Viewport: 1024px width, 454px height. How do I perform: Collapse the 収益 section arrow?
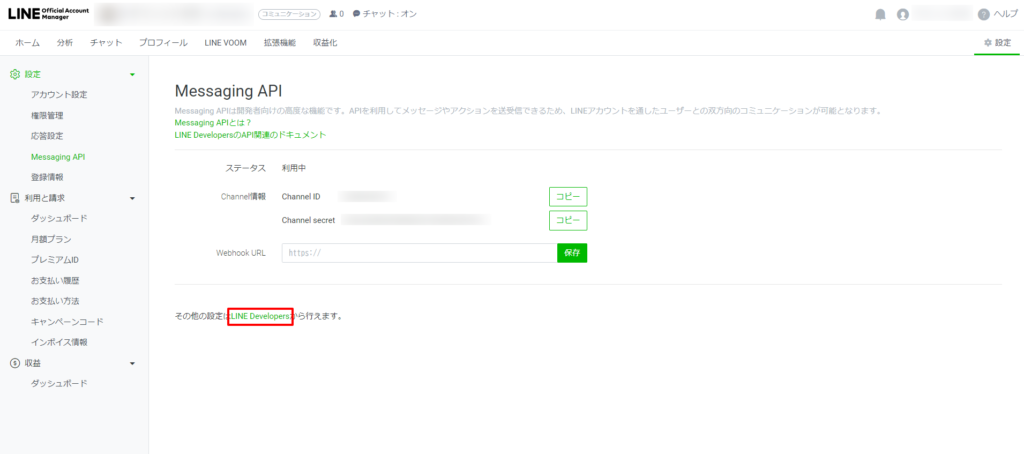click(133, 363)
